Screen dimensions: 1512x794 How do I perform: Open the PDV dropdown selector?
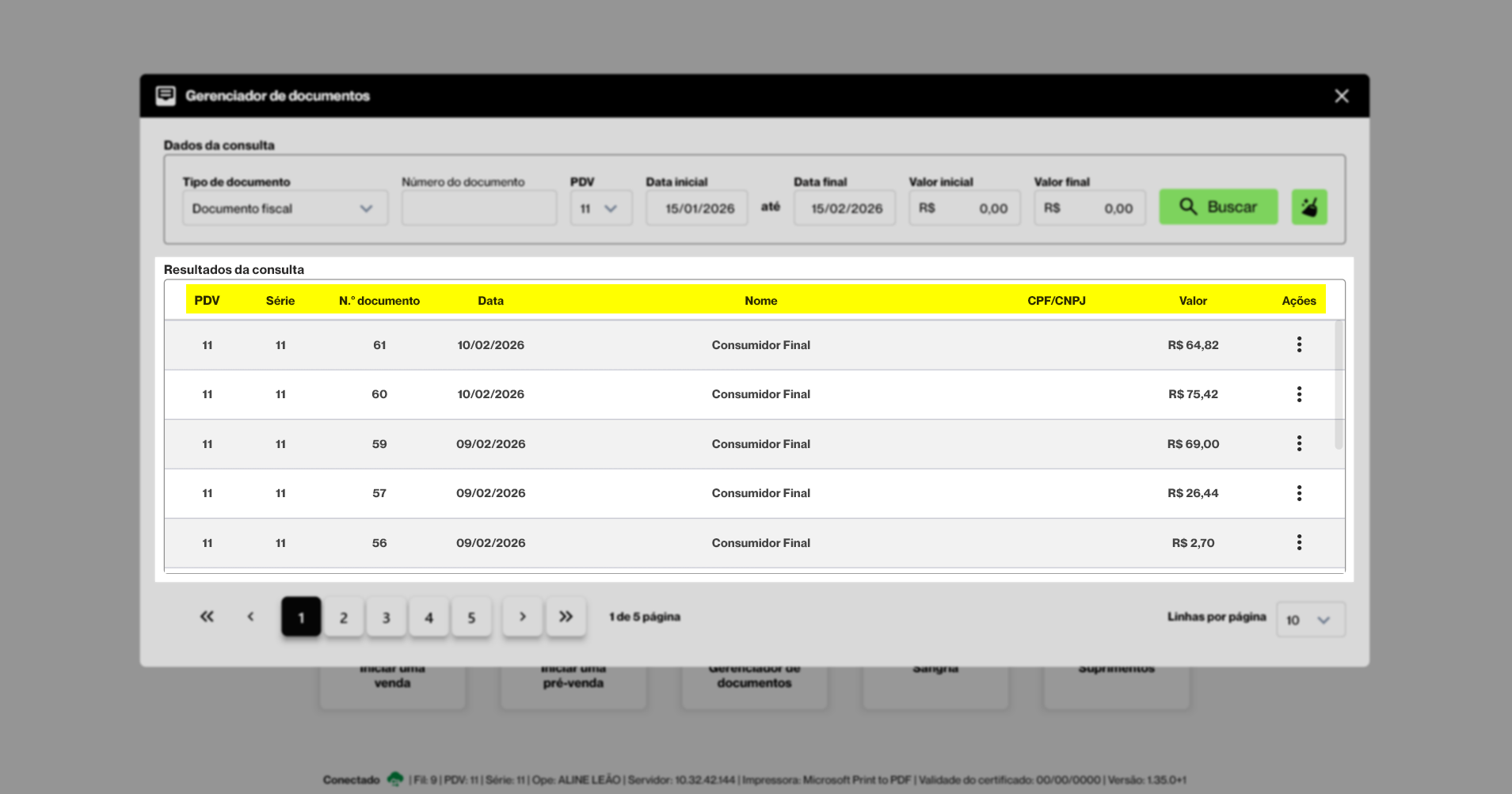[600, 208]
